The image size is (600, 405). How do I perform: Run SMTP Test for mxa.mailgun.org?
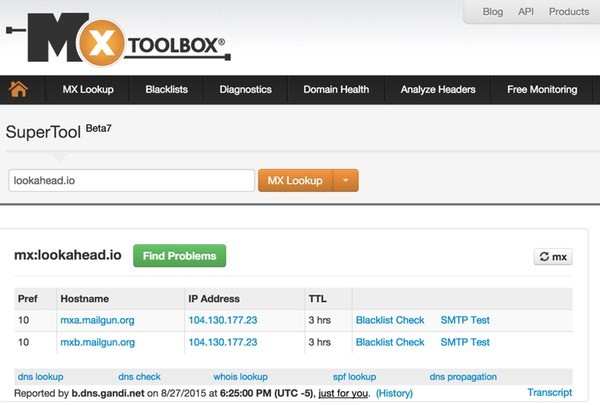coord(465,320)
